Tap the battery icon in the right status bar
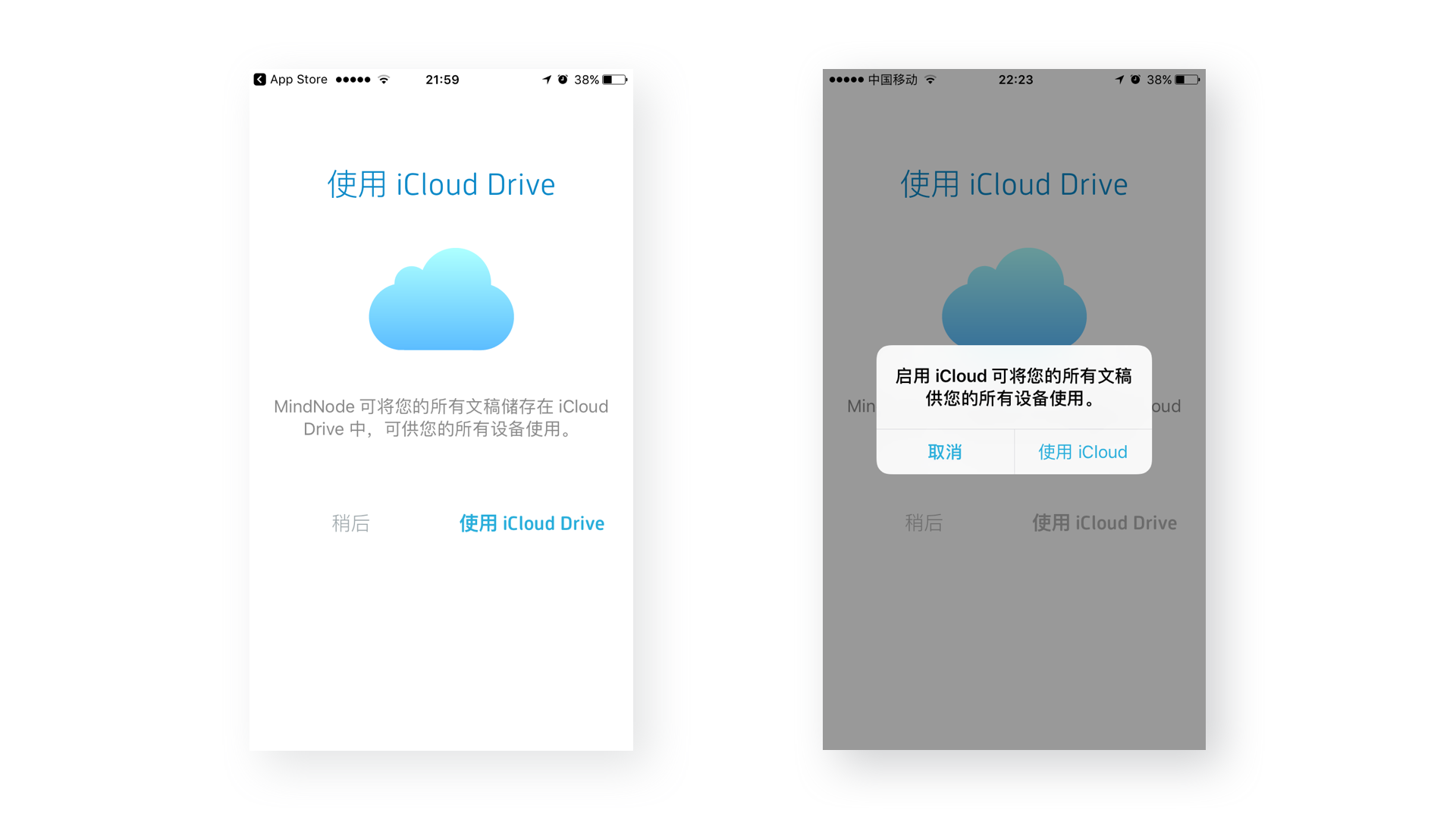This screenshot has width=1456, height=819. pyautogui.click(x=1187, y=80)
